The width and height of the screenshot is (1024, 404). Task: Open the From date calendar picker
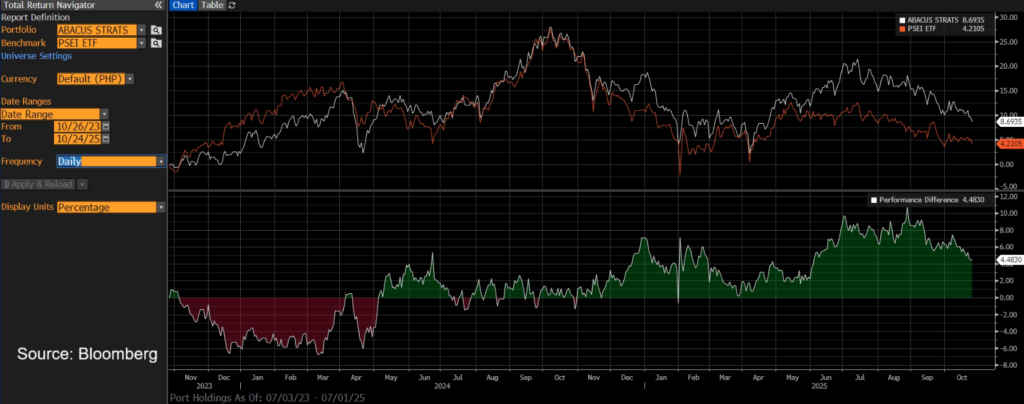click(x=106, y=126)
